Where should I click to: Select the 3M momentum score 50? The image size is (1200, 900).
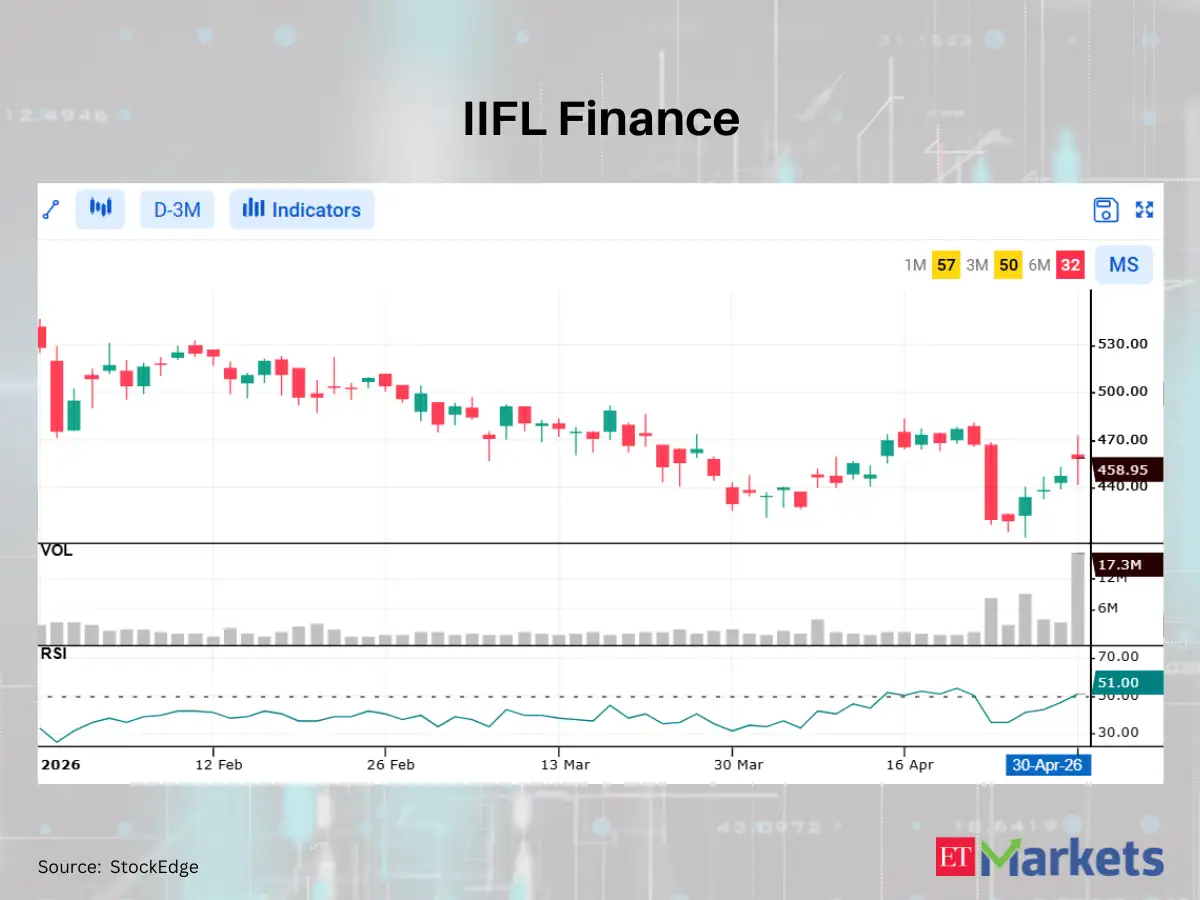coord(1008,265)
